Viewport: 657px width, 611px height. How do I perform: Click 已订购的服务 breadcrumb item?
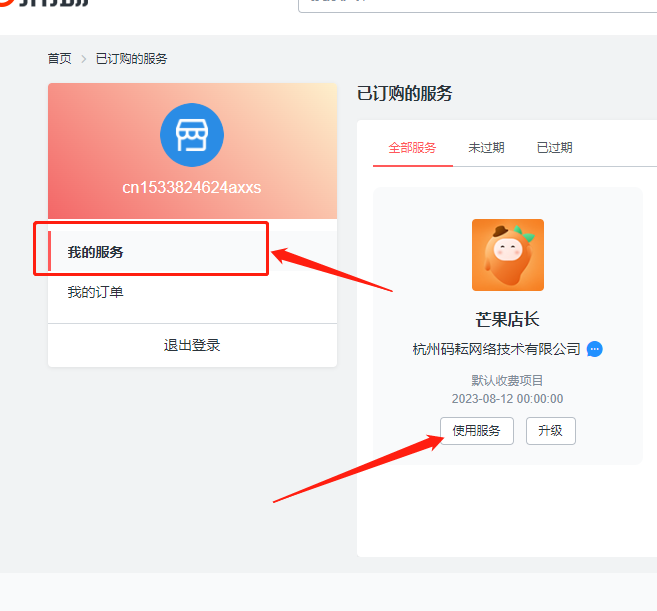pyautogui.click(x=131, y=59)
